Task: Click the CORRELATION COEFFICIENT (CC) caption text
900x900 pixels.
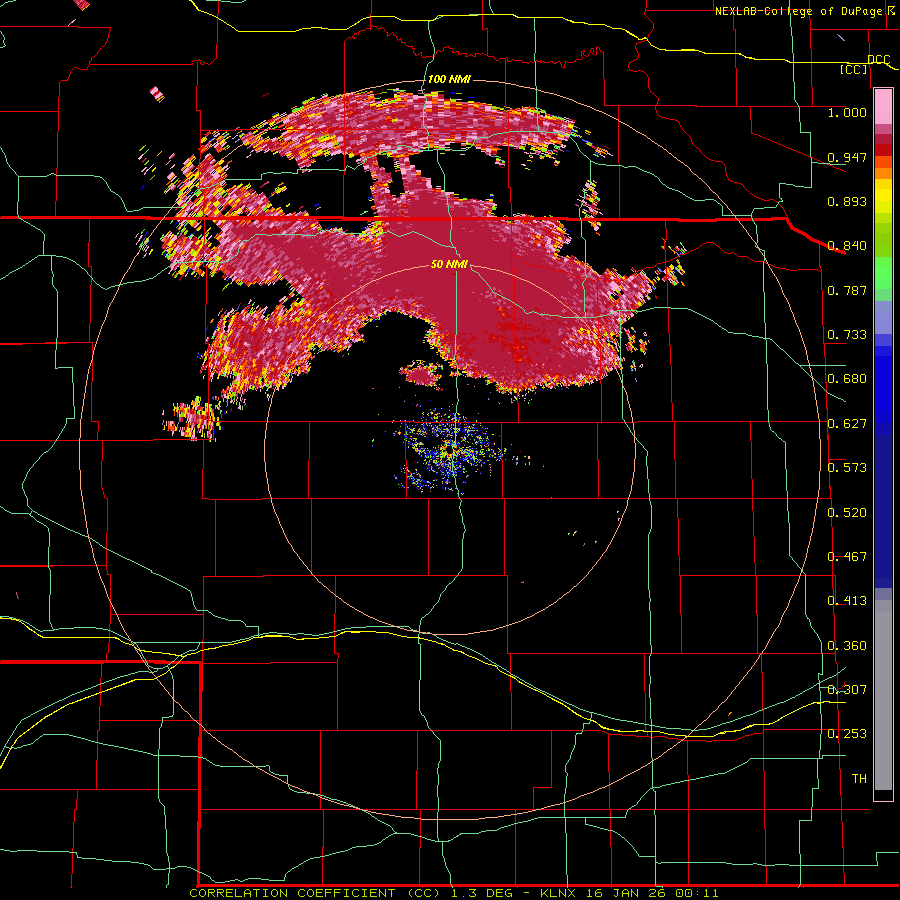Action: pyautogui.click(x=315, y=893)
